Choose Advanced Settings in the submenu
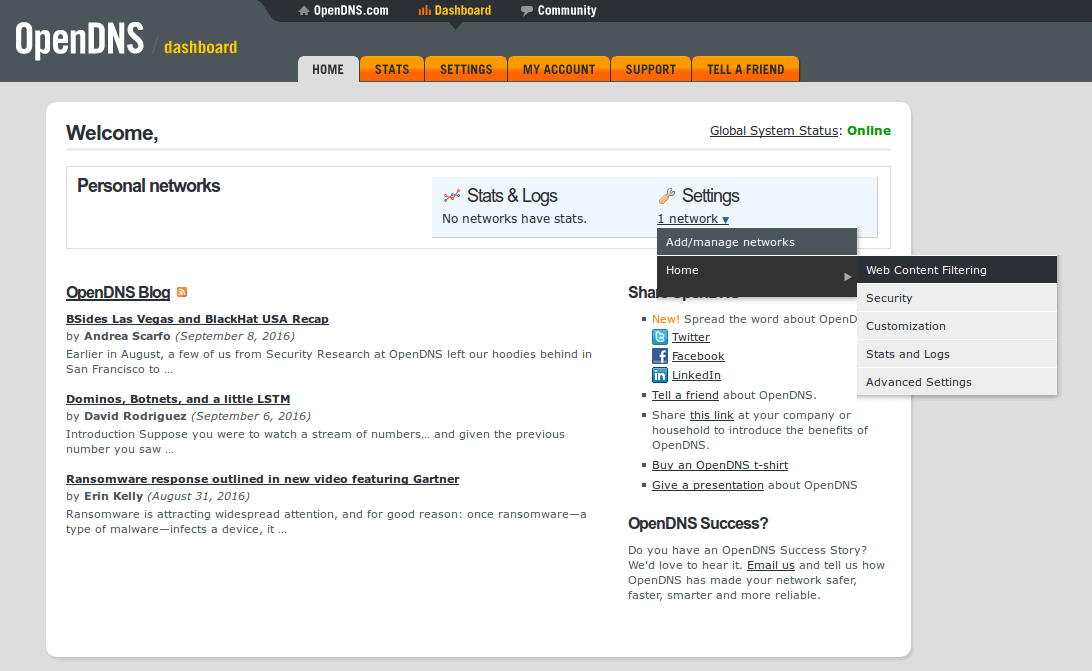 pos(957,381)
